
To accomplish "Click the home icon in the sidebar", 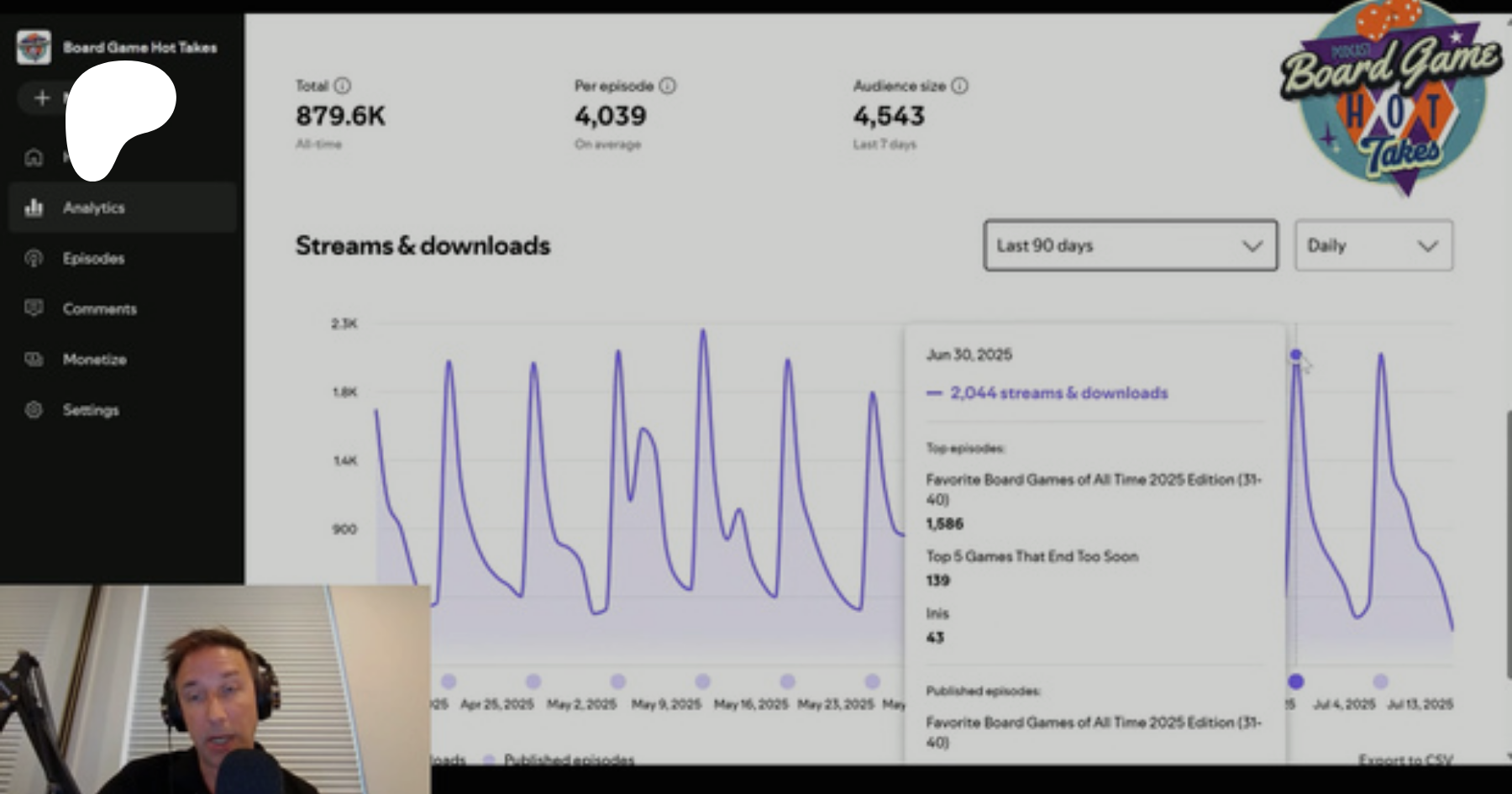I will tap(34, 157).
